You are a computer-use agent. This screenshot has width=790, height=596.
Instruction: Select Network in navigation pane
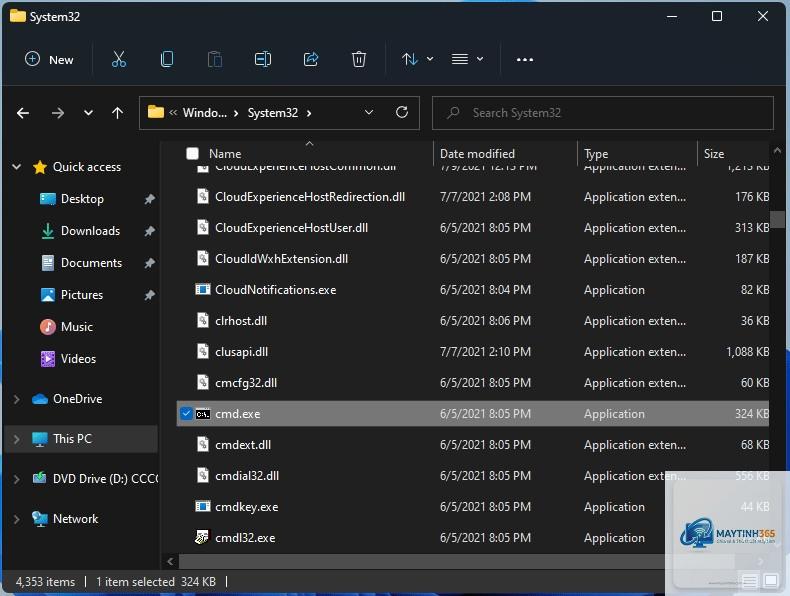pyautogui.click(x=76, y=519)
